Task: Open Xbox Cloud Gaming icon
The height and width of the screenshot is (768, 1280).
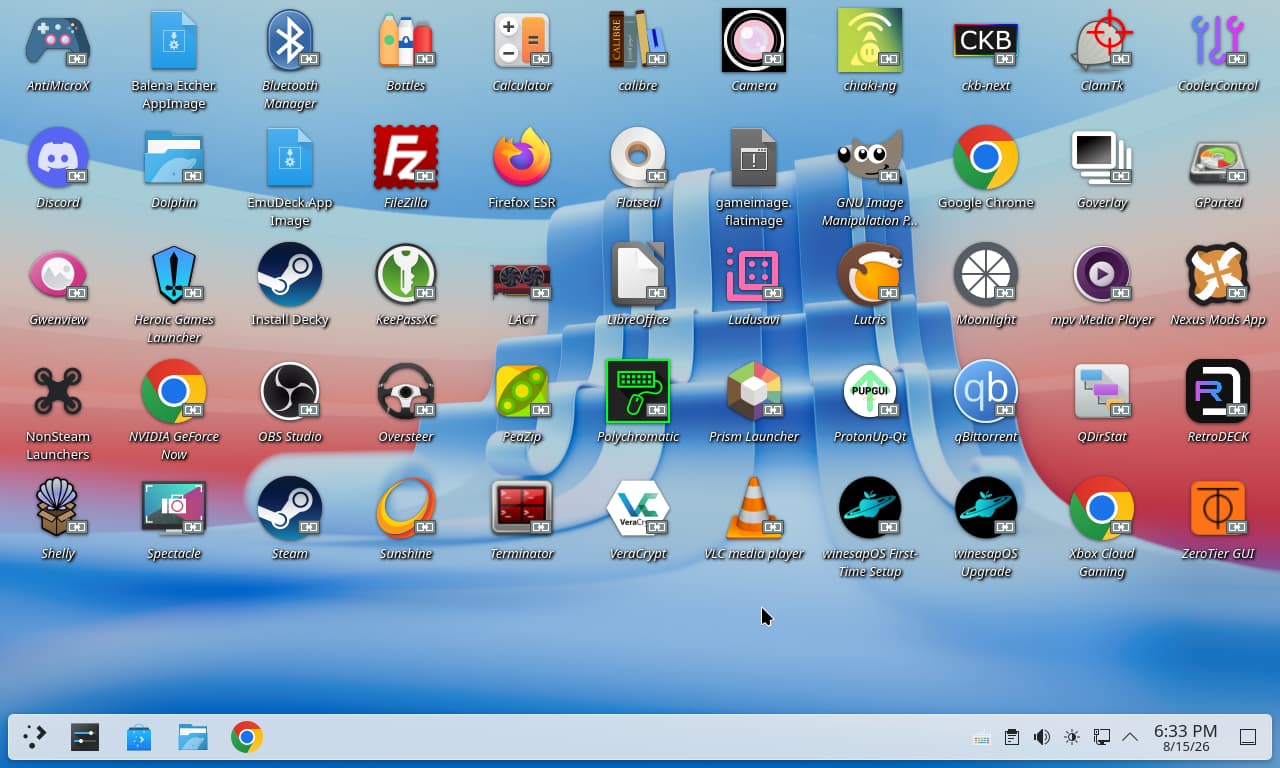Action: click(x=1102, y=509)
